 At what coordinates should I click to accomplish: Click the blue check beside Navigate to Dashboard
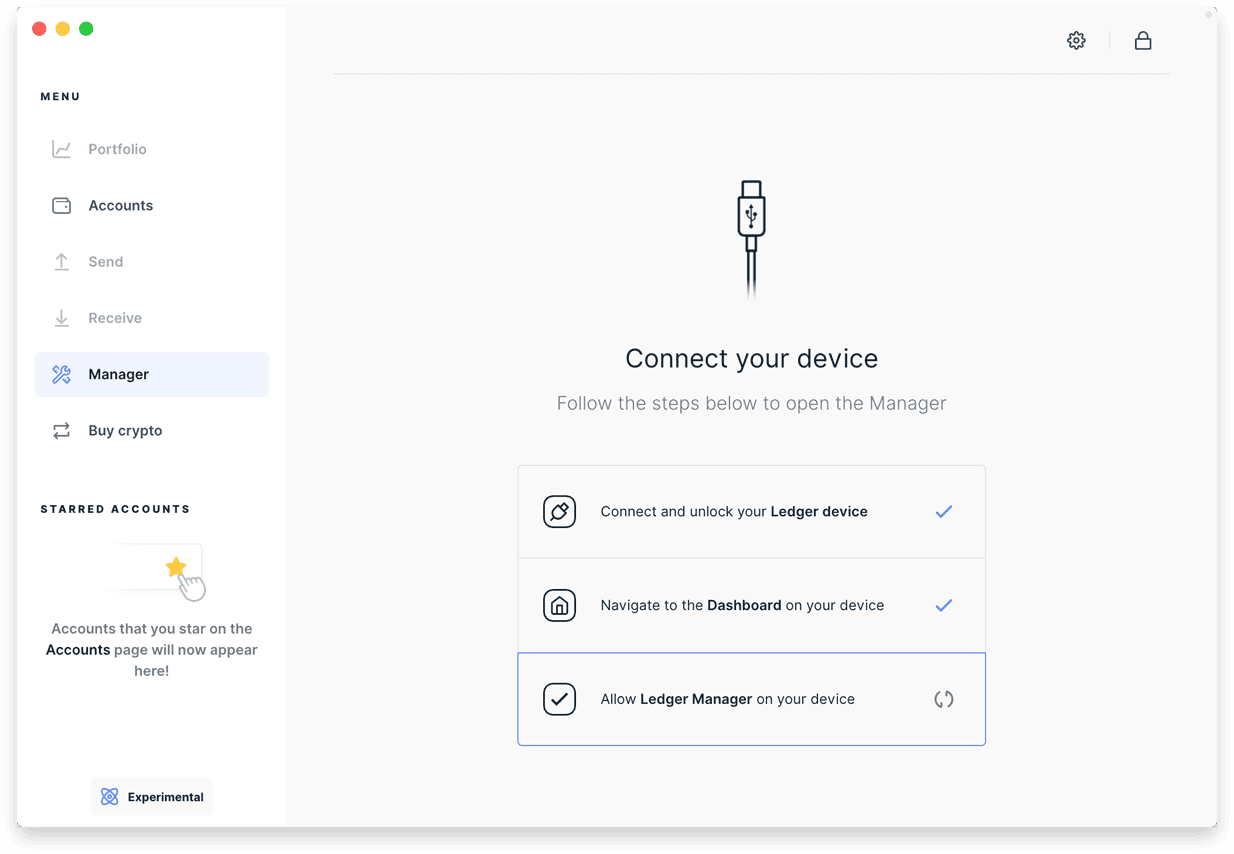tap(944, 606)
